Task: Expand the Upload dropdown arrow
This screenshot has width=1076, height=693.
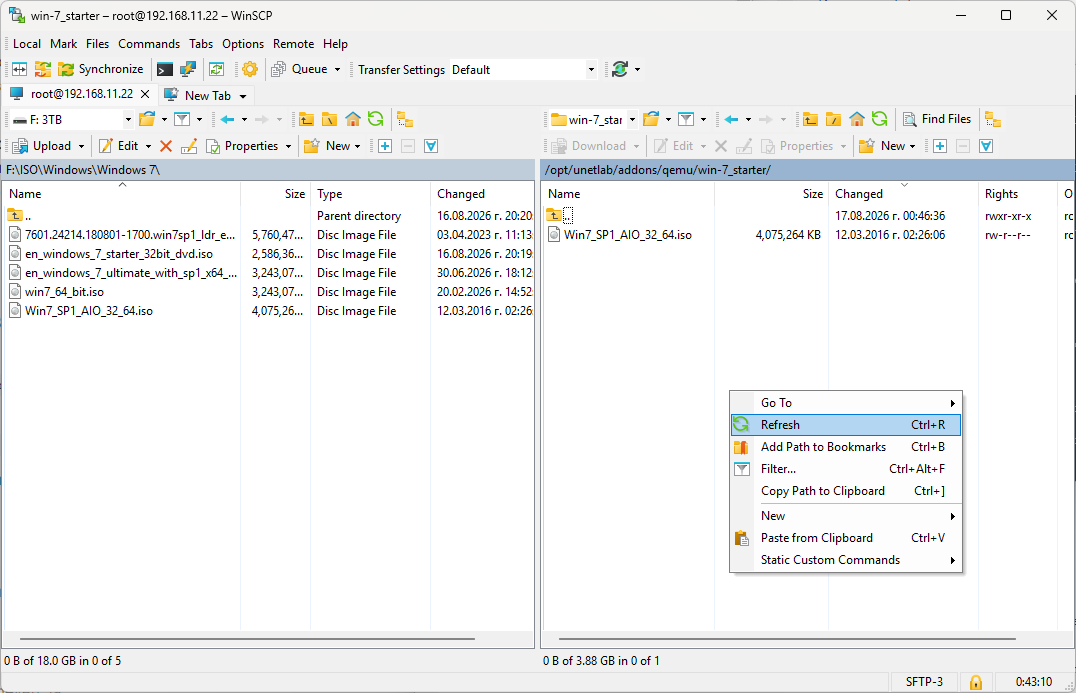Action: (81, 146)
